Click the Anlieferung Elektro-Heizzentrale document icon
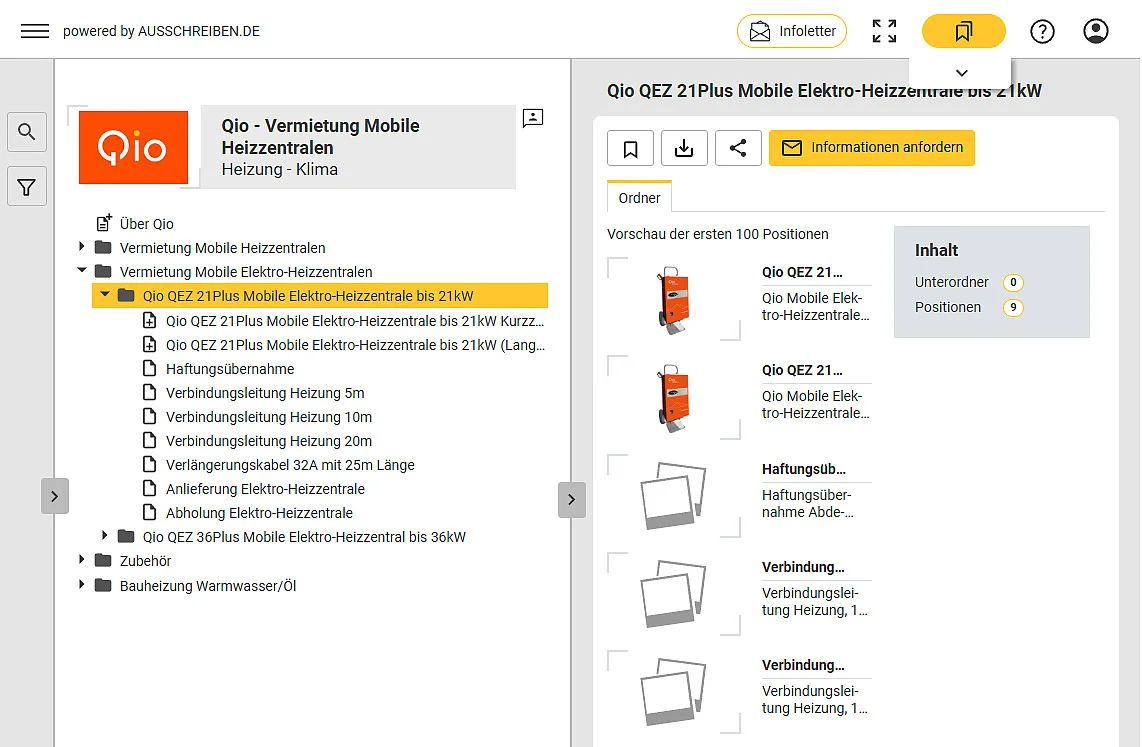This screenshot has width=1142, height=747. [x=149, y=488]
